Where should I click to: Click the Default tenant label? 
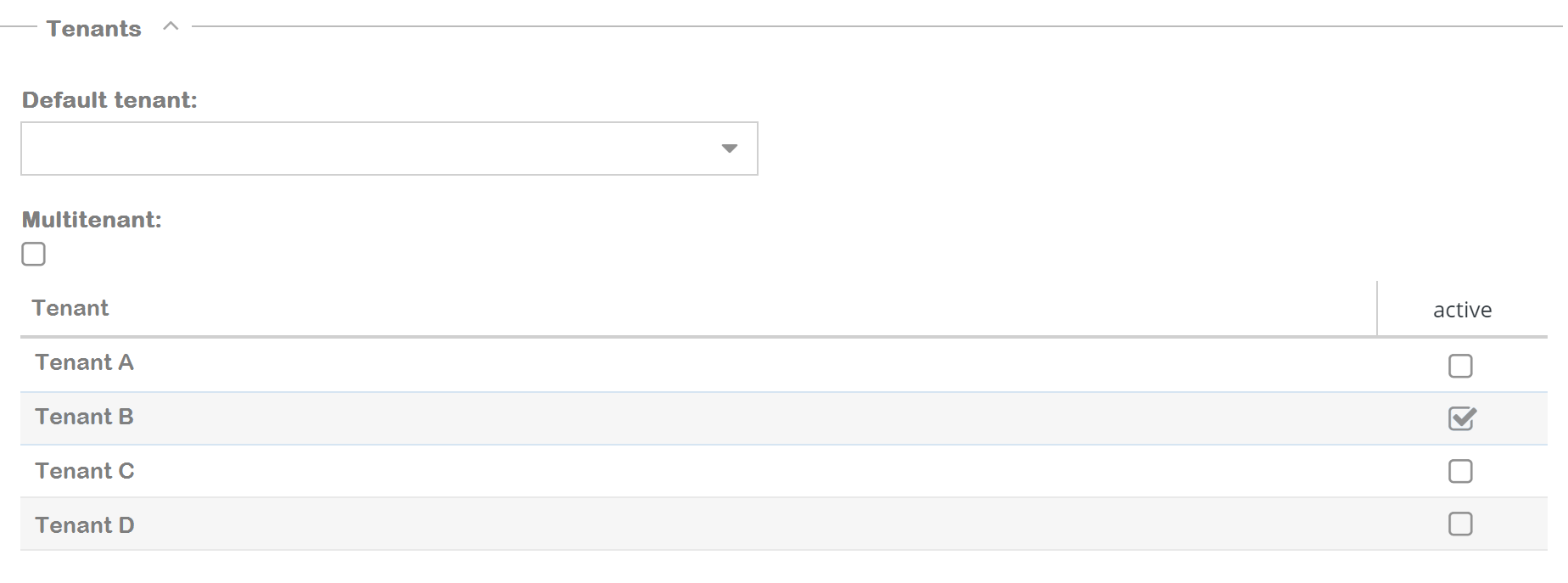pos(109,100)
